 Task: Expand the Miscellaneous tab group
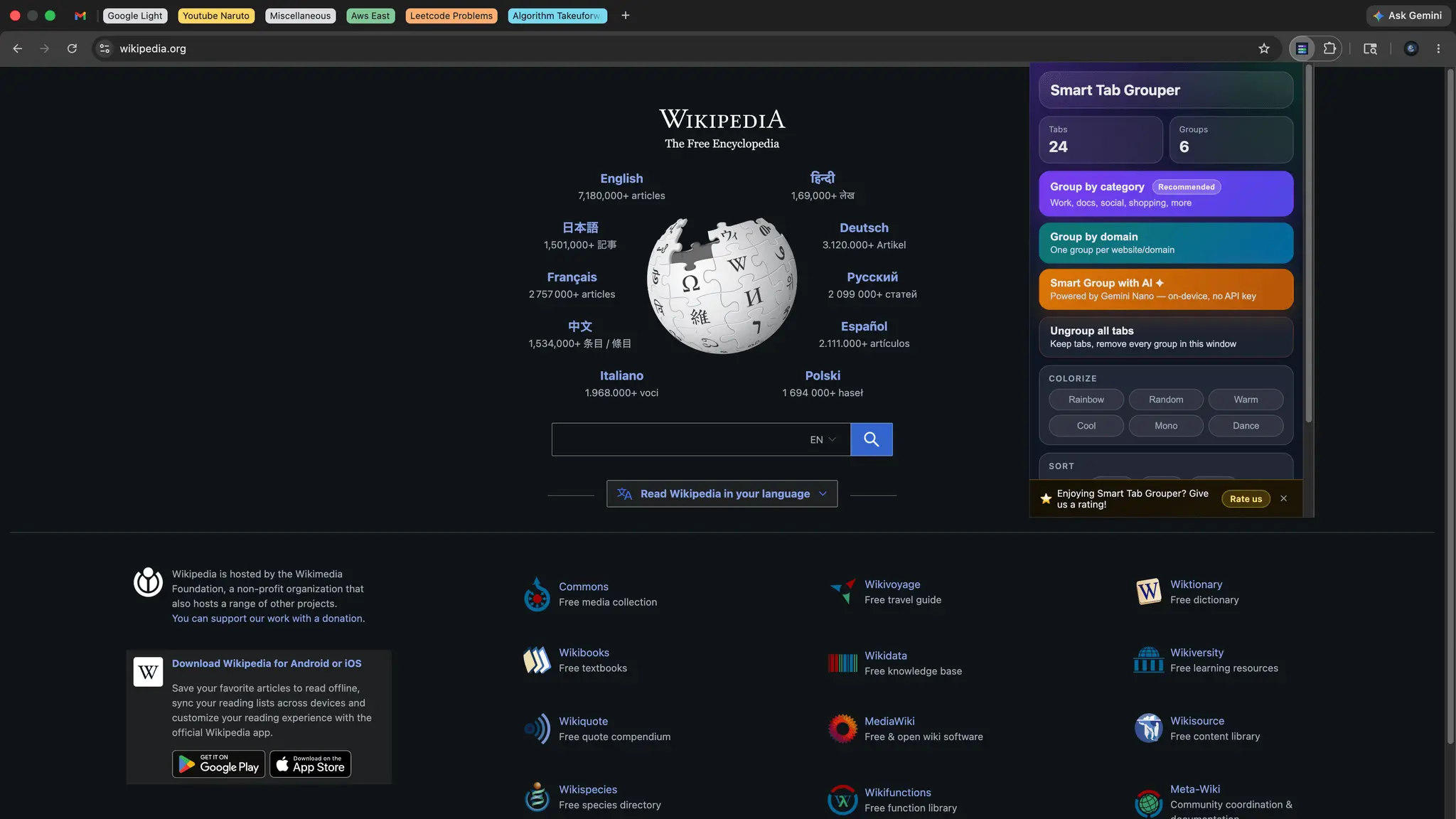(x=300, y=16)
